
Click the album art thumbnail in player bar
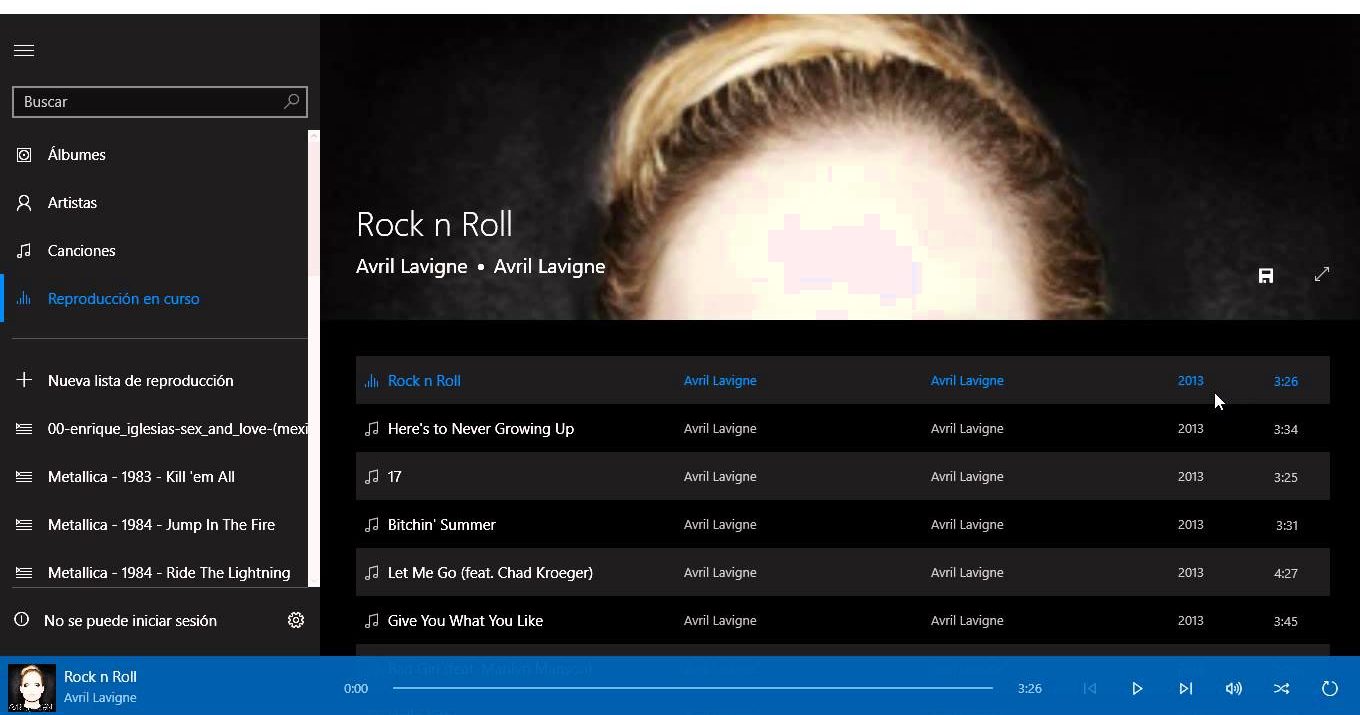pyautogui.click(x=32, y=687)
